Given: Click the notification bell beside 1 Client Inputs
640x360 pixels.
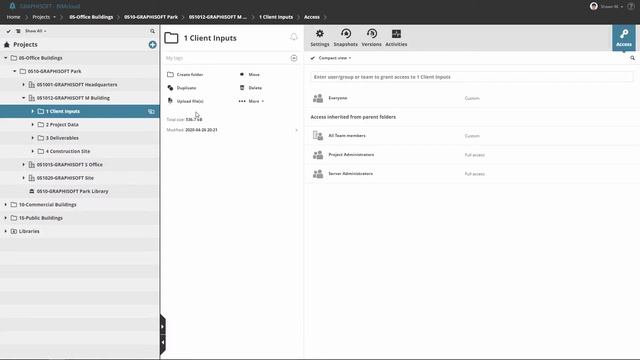Looking at the screenshot, I should (x=293, y=37).
